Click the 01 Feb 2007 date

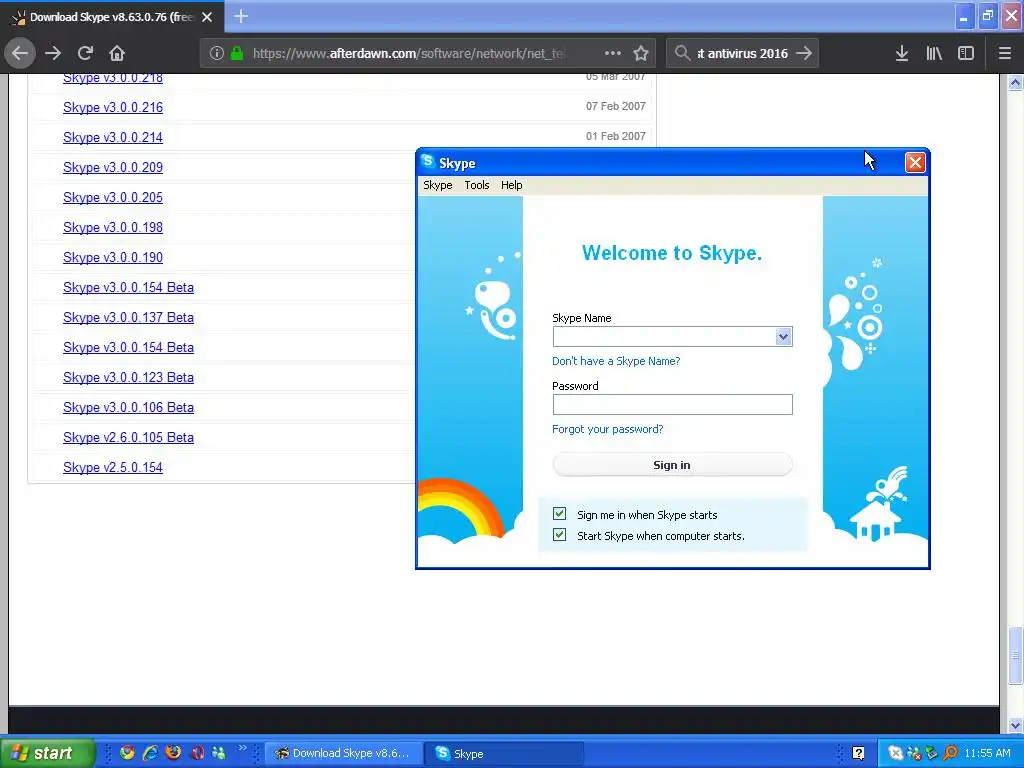(615, 136)
